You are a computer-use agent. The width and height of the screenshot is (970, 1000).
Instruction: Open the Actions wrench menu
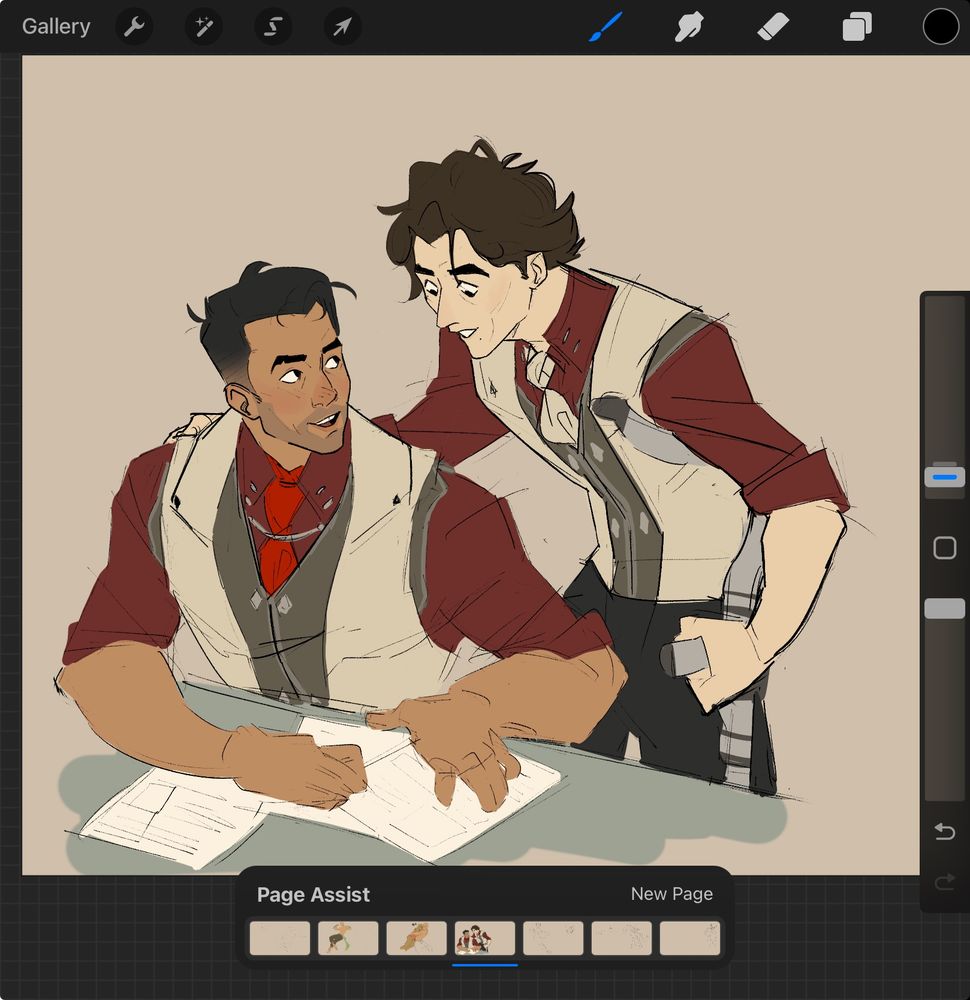(x=134, y=27)
